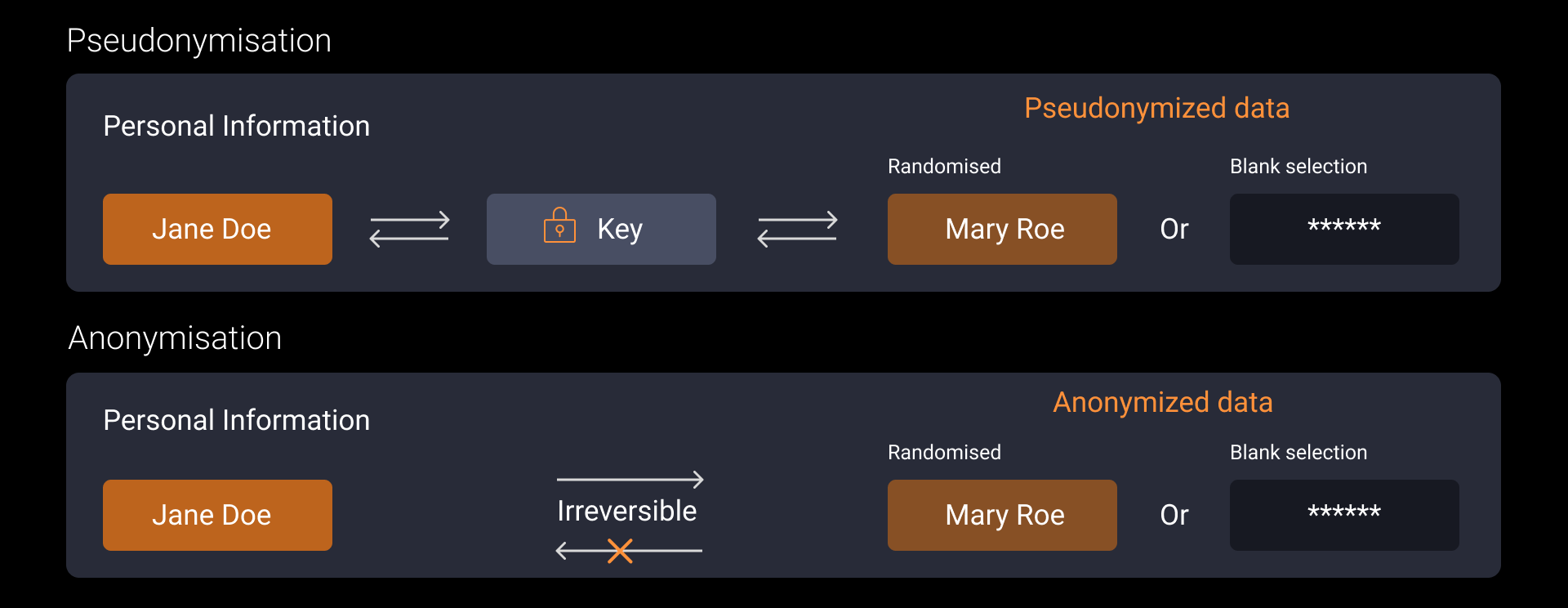Click the Blank selection label under Anonymized data
This screenshot has height=608, width=1568.
(x=1298, y=453)
